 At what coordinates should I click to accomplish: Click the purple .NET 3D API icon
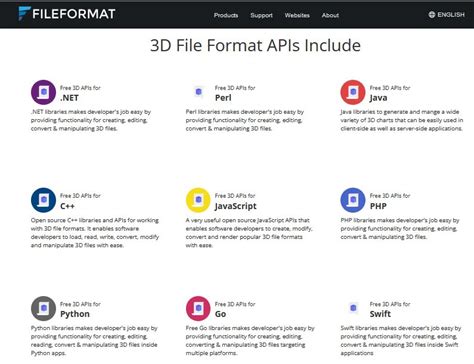[43, 92]
